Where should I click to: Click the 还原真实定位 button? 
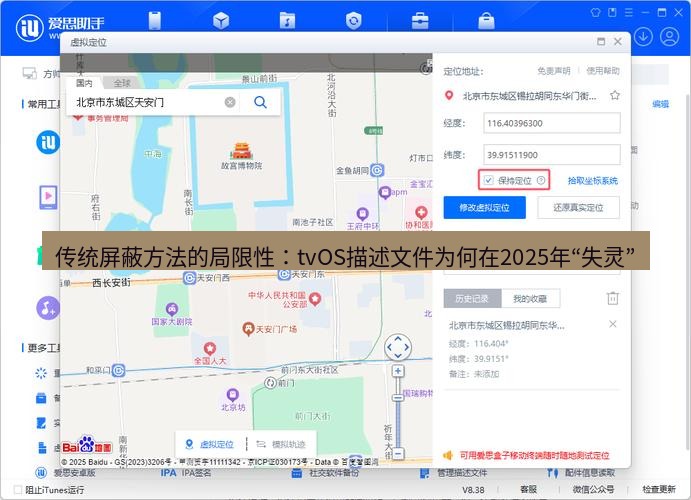[578, 207]
